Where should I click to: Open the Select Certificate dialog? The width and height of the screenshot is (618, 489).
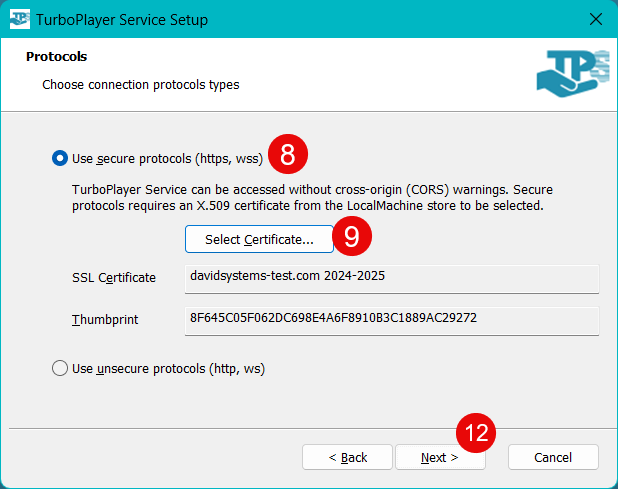[259, 240]
